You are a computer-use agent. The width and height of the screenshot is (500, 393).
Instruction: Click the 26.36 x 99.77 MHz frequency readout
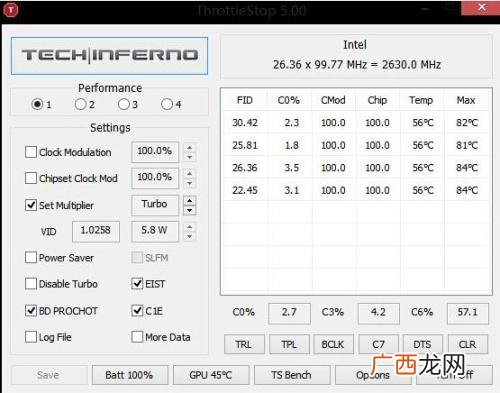point(357,65)
